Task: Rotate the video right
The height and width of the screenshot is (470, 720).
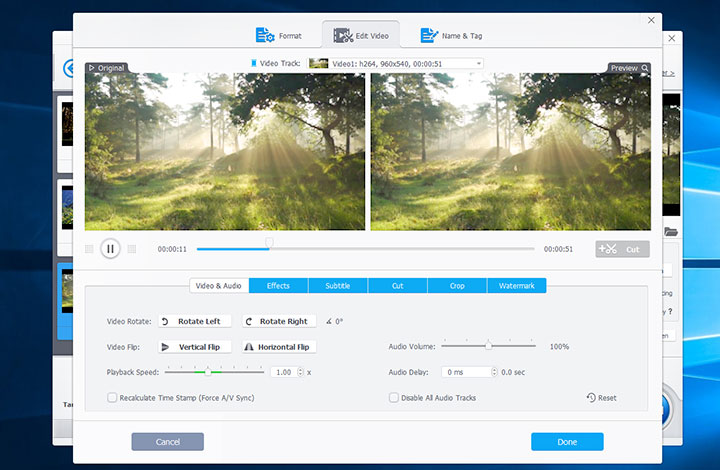Action: pyautogui.click(x=276, y=321)
